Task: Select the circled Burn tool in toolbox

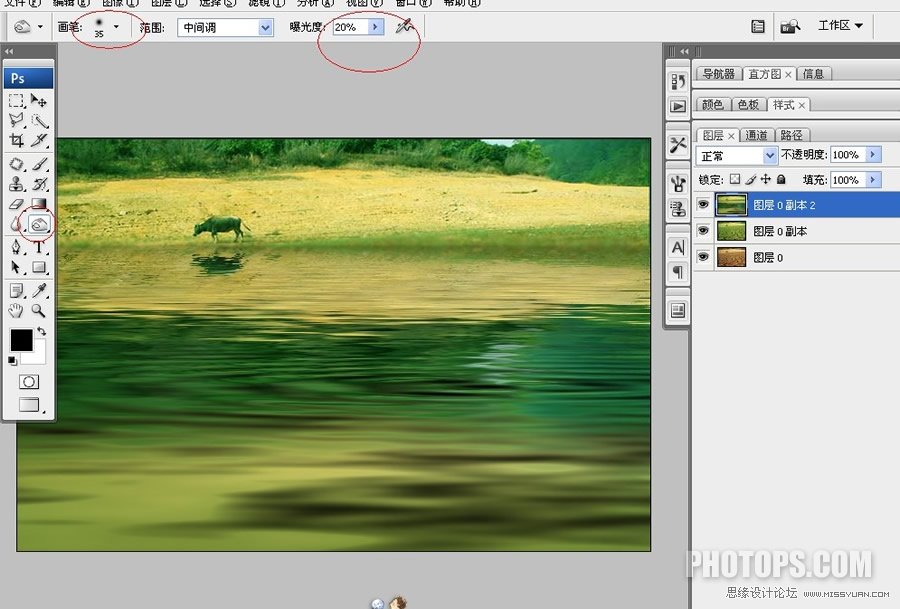Action: click(x=38, y=224)
